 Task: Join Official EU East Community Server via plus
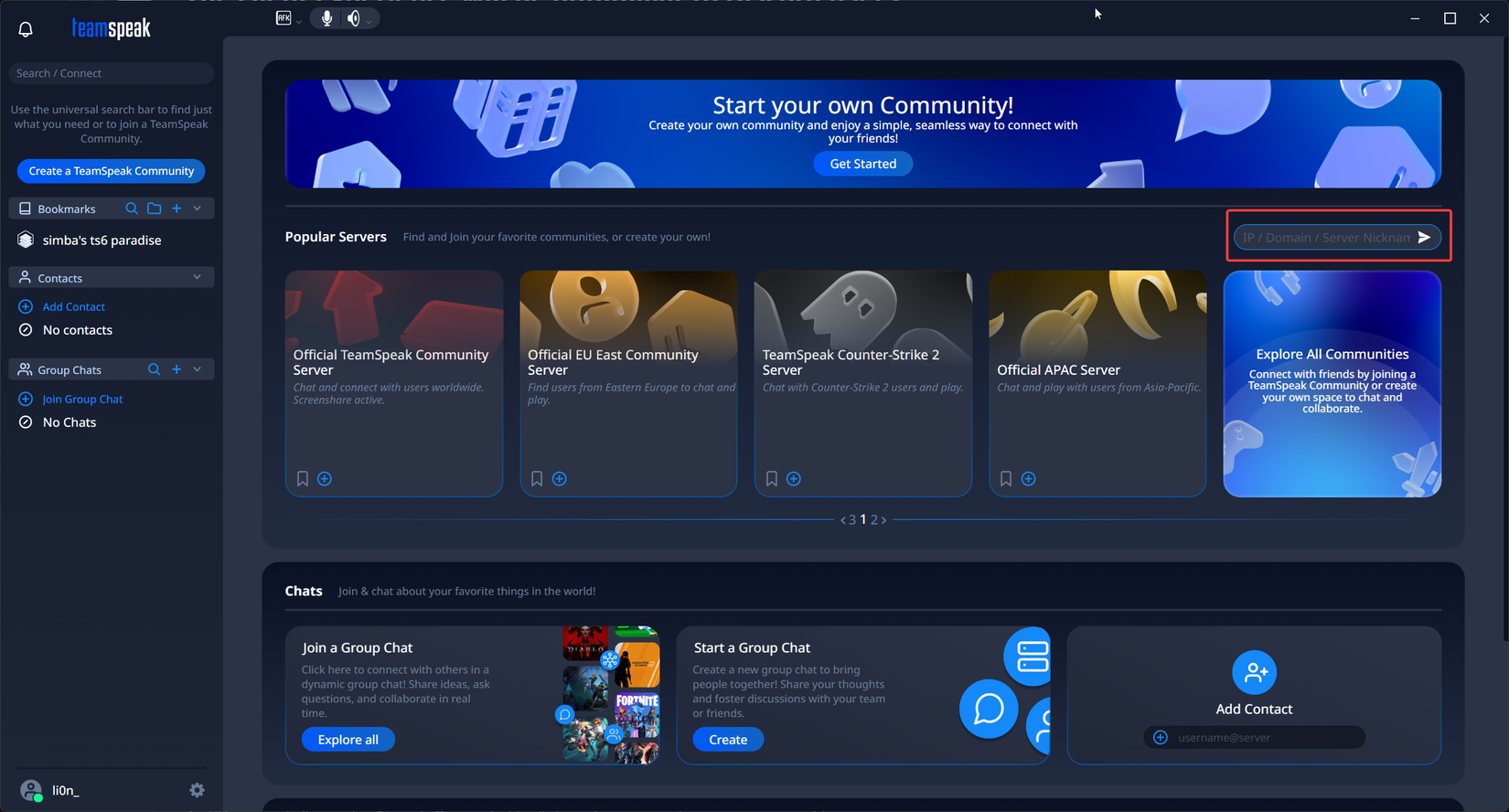click(560, 479)
